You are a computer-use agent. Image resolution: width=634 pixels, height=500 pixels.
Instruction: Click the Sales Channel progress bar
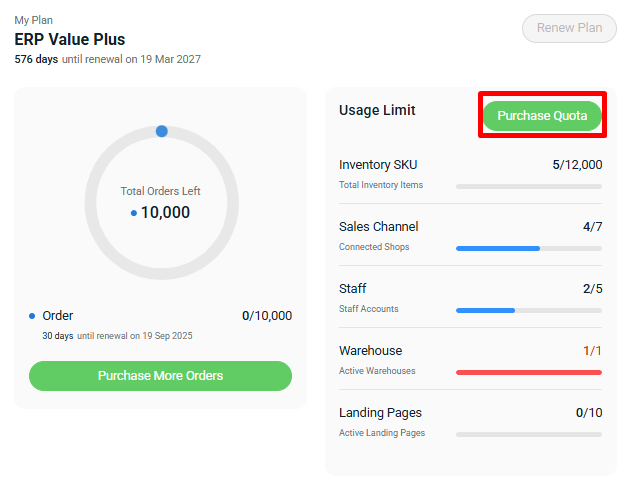click(x=529, y=248)
